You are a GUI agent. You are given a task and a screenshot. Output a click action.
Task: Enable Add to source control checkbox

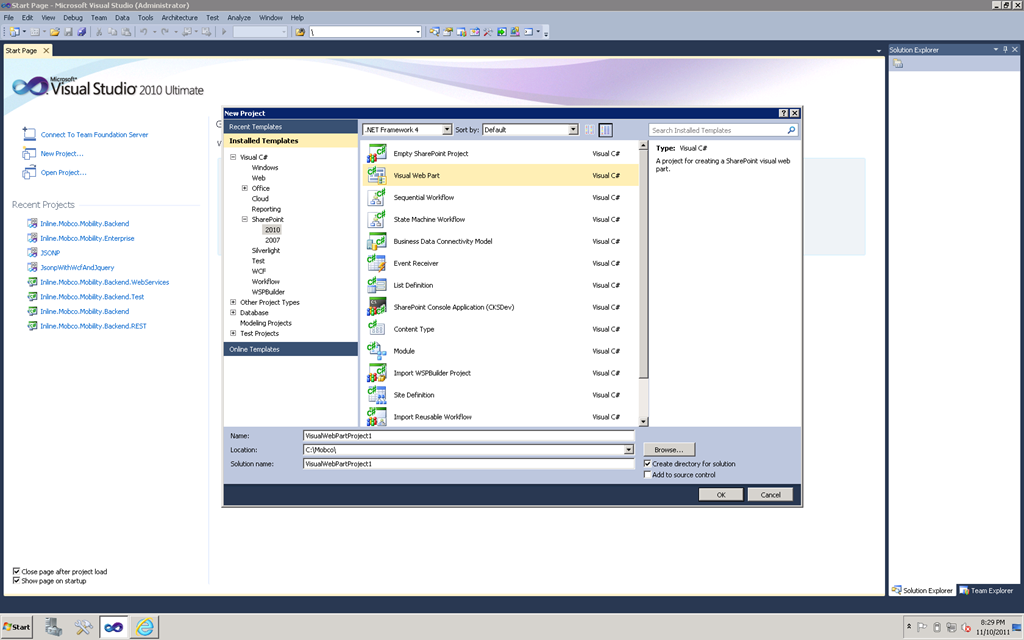point(647,475)
